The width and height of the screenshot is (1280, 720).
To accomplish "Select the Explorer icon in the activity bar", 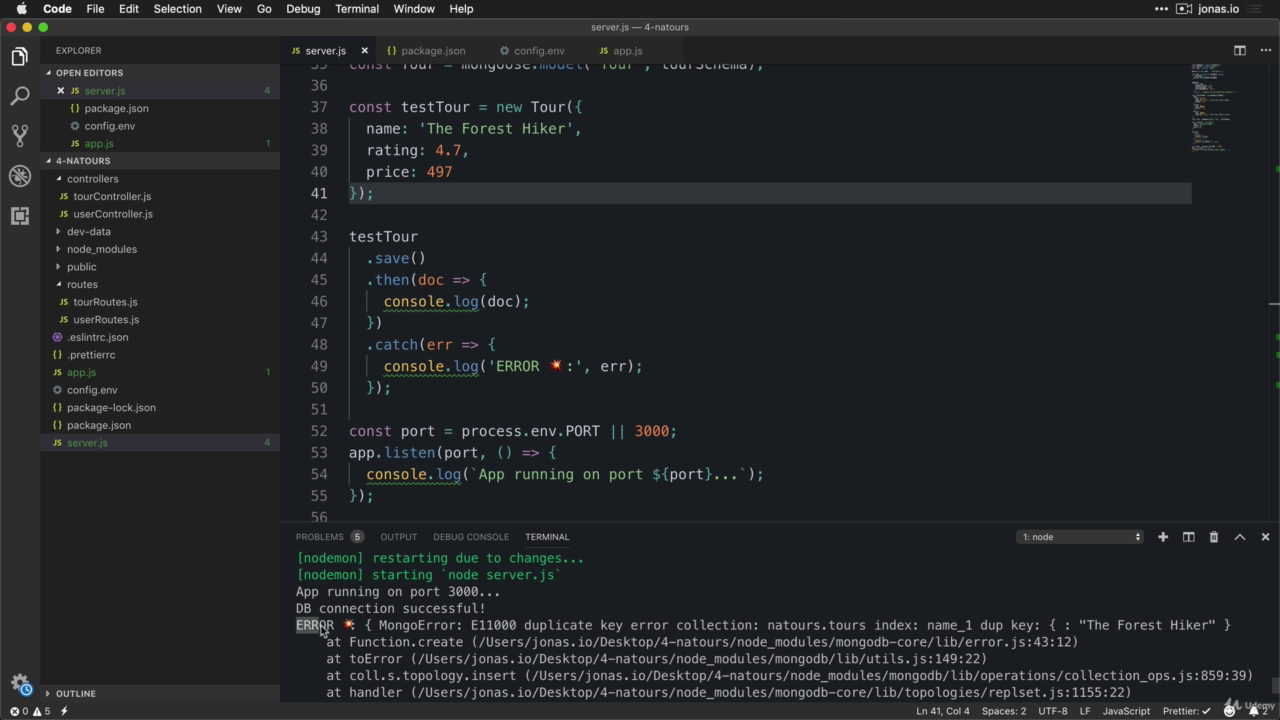I will [x=20, y=57].
